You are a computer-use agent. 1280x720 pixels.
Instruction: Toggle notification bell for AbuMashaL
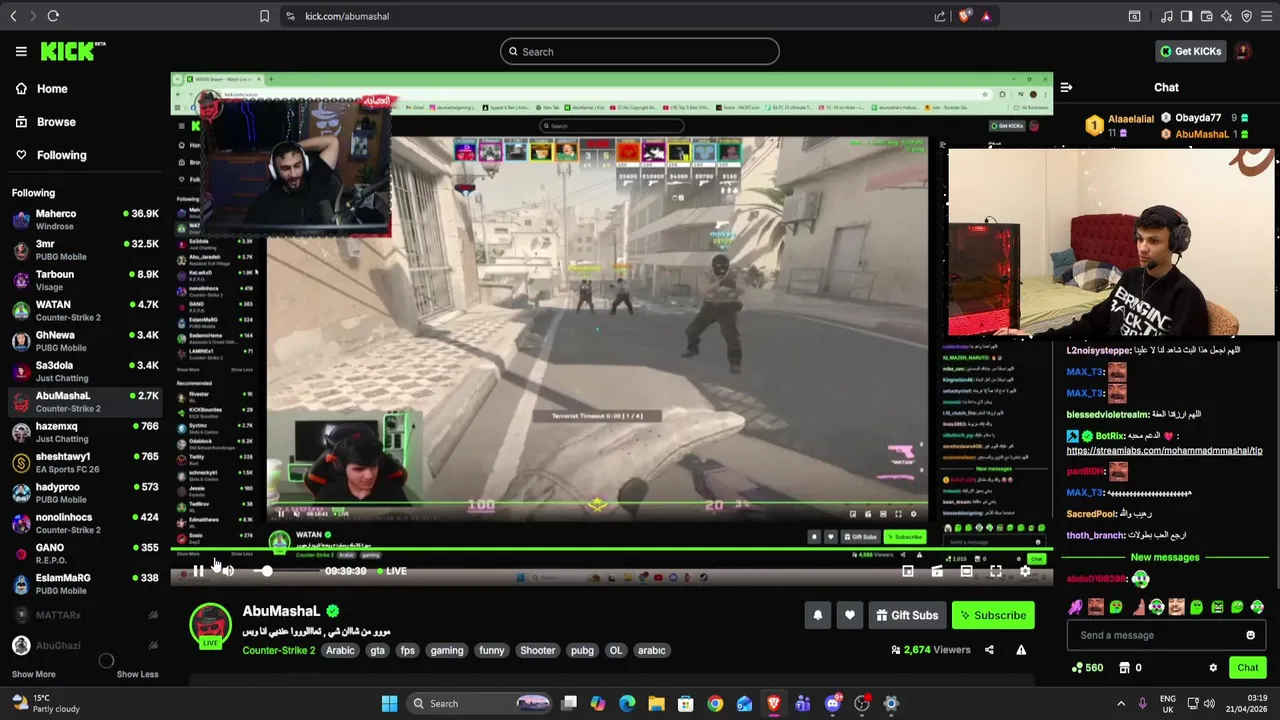pyautogui.click(x=818, y=615)
